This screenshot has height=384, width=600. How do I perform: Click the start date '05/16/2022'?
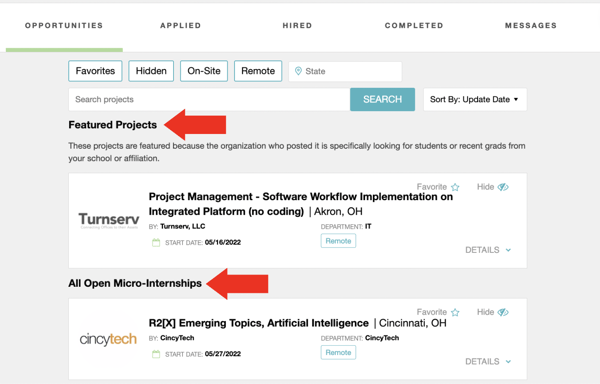click(223, 242)
